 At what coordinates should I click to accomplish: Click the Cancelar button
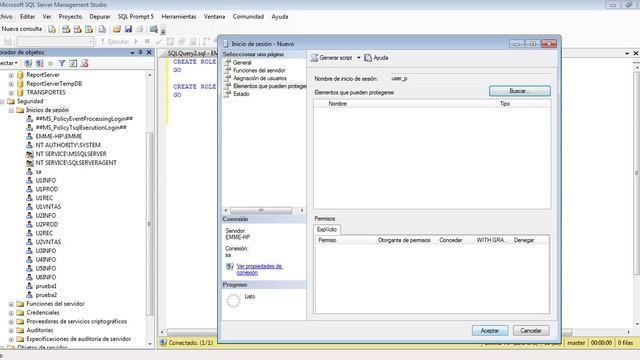coord(531,331)
